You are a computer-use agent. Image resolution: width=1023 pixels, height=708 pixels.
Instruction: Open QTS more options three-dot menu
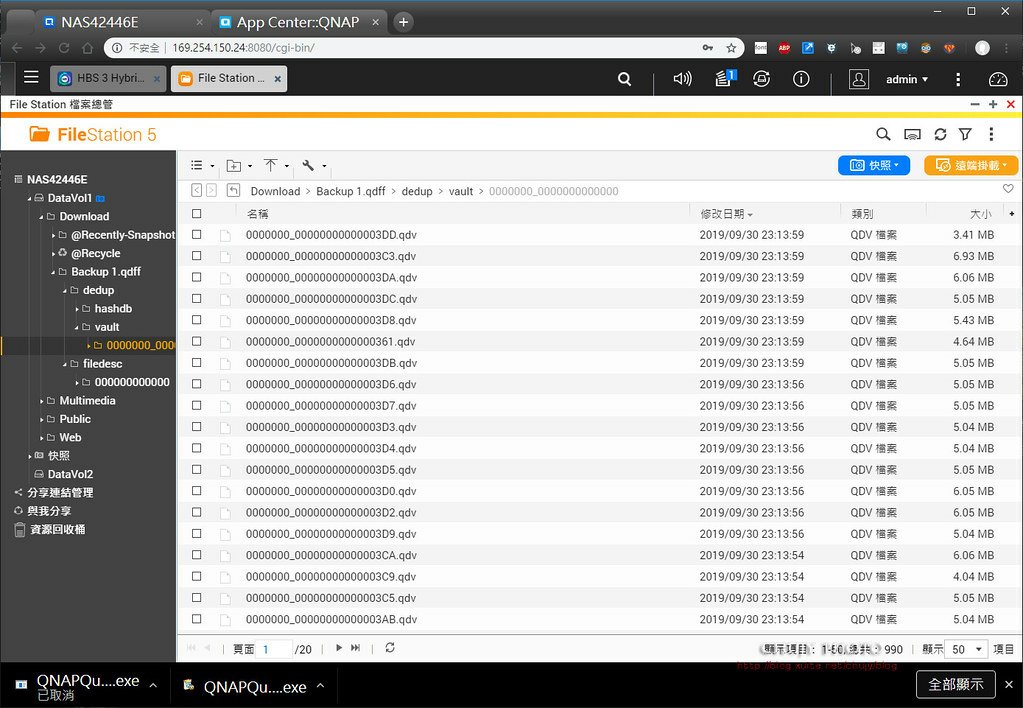[x=958, y=79]
